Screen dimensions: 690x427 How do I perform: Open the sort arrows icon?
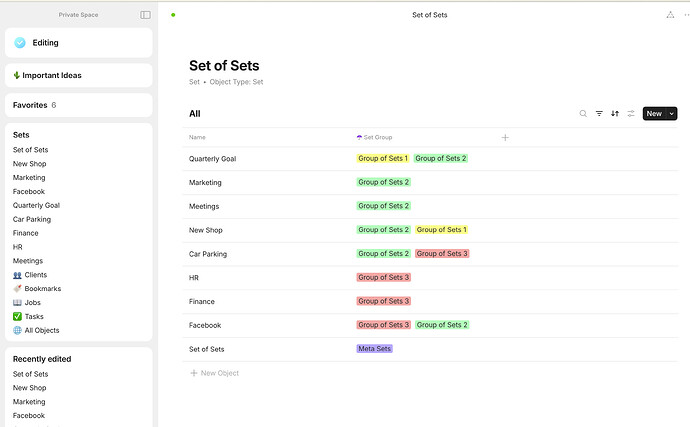[x=615, y=114]
